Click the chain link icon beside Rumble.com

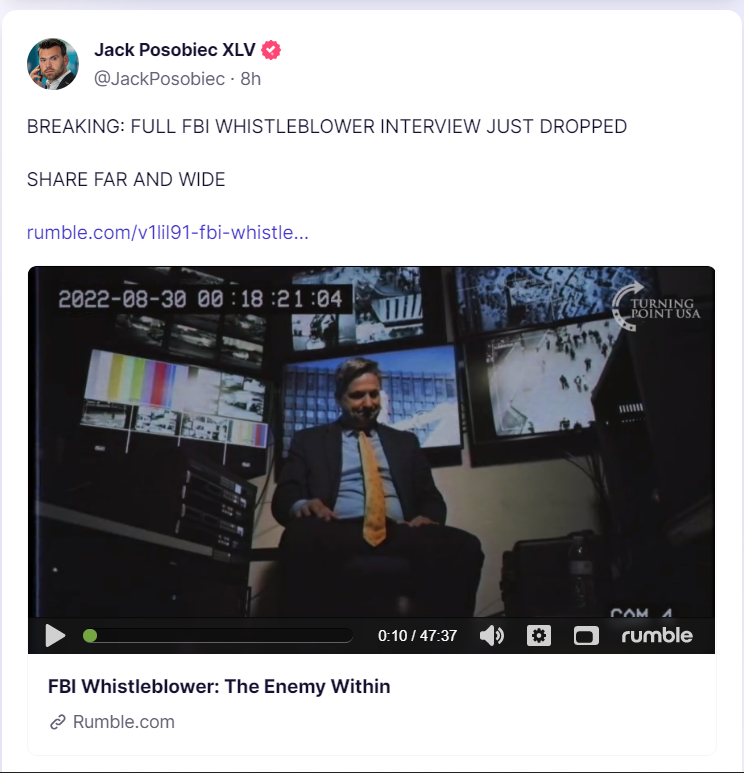click(58, 722)
